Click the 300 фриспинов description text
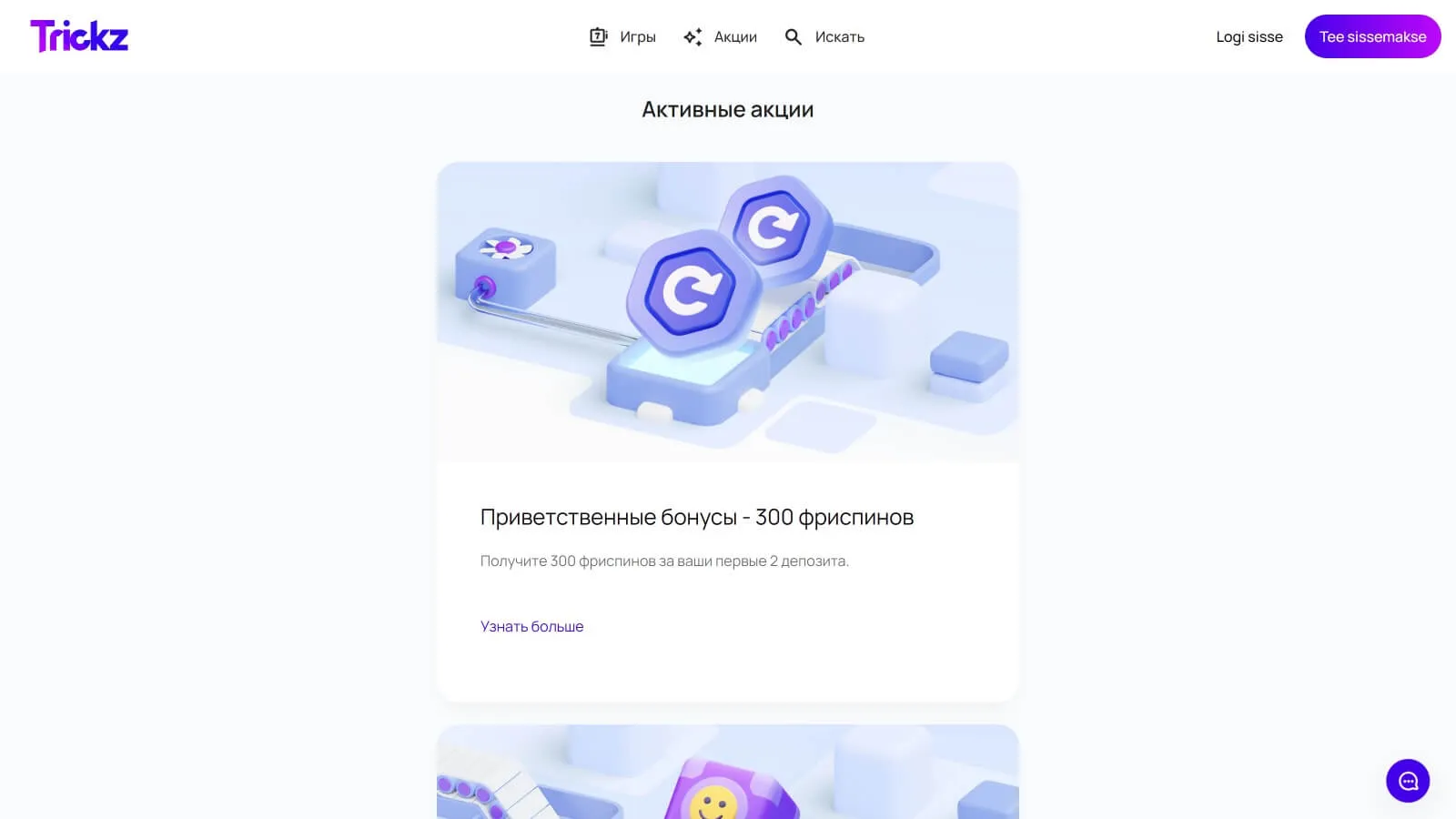Screen dimensions: 1456x819 [664, 561]
